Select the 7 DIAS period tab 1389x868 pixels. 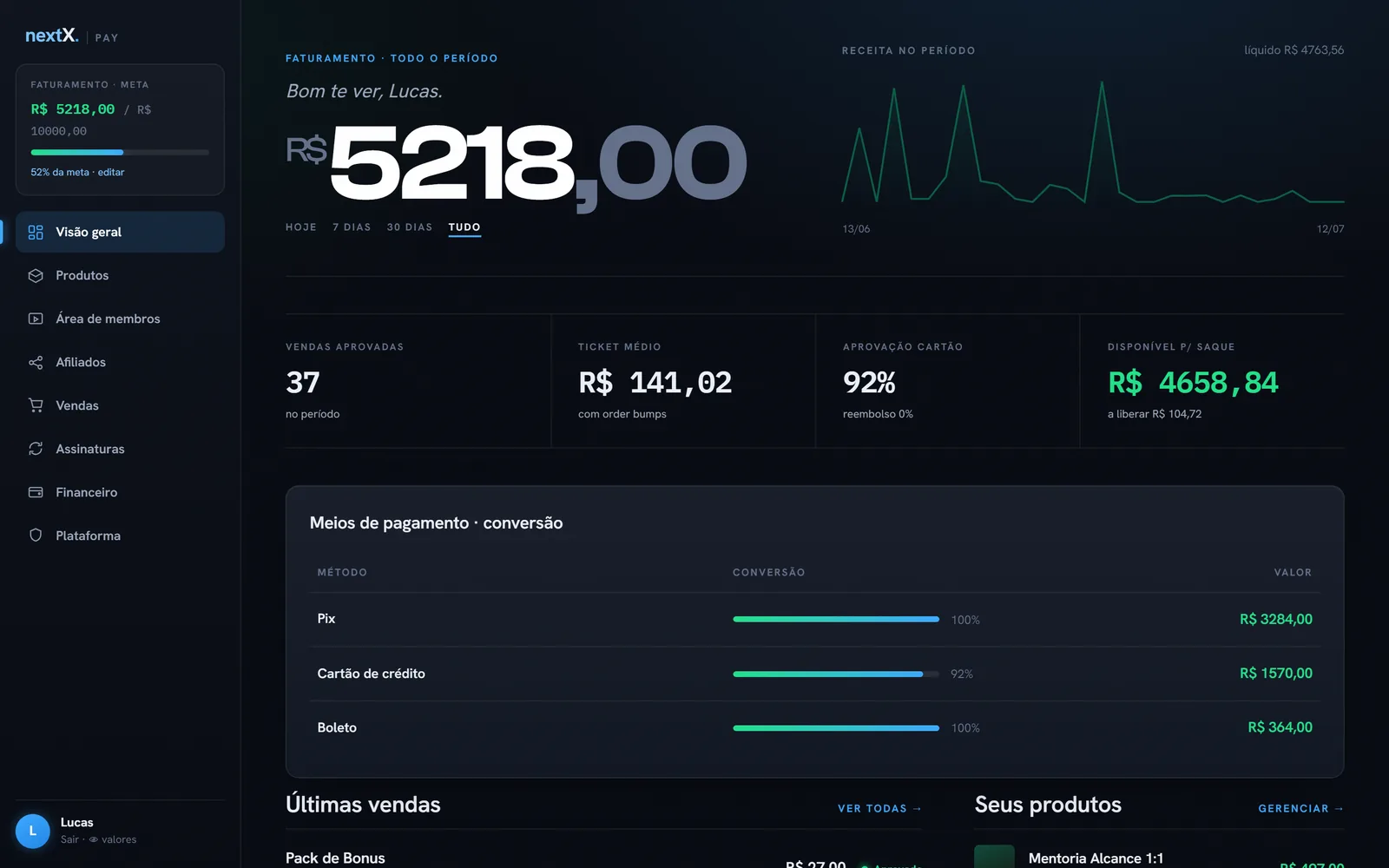coord(352,227)
